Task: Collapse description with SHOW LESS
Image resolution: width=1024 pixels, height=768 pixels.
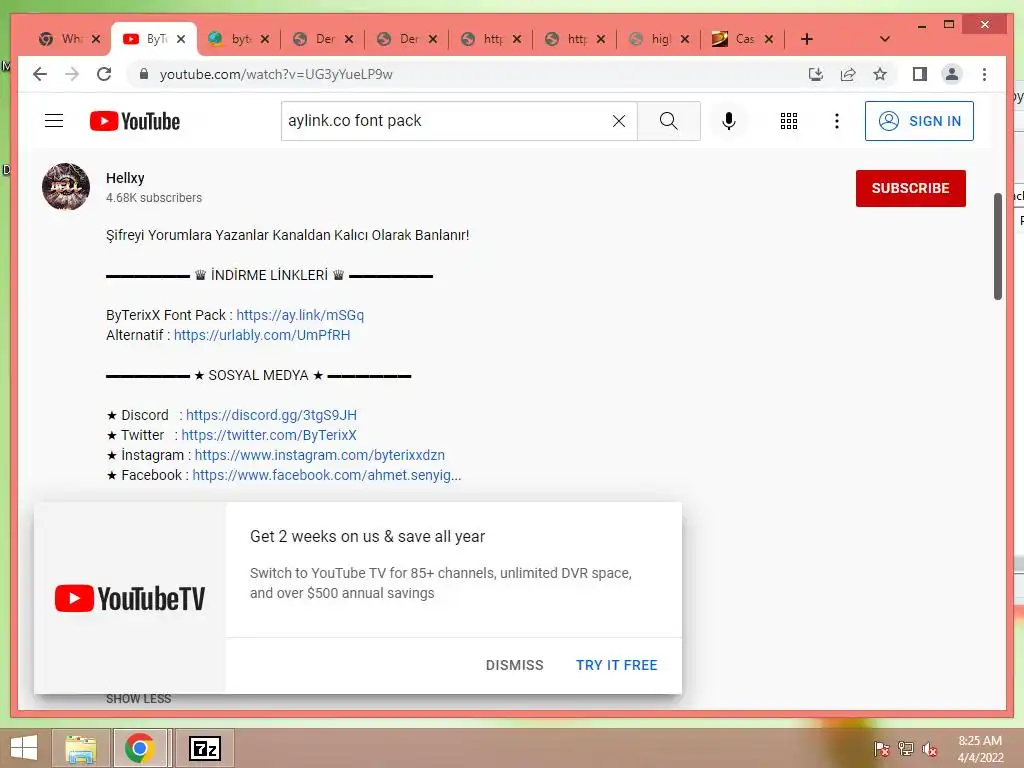Action: (x=138, y=699)
